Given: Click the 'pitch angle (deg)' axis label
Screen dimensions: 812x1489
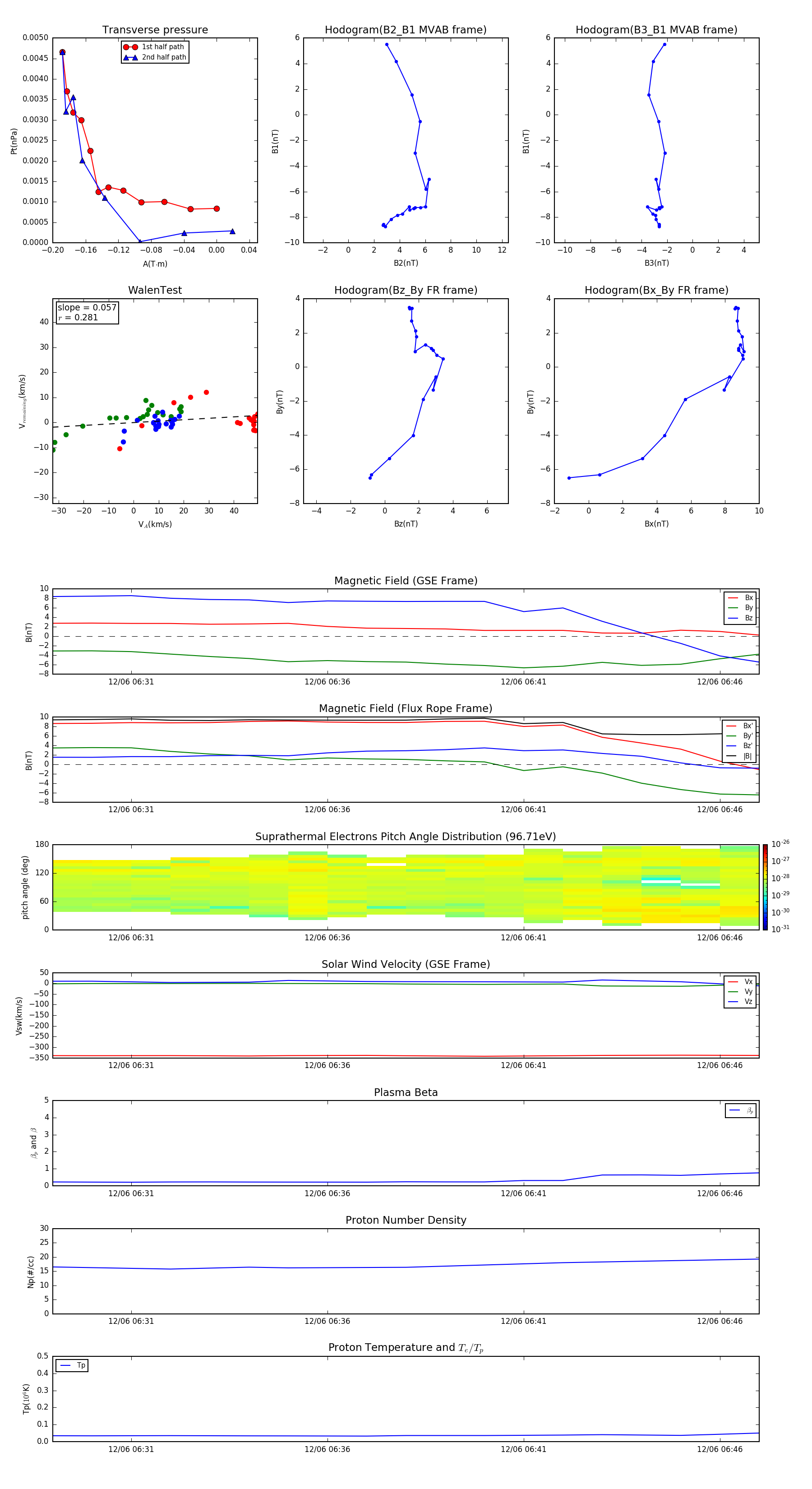Looking at the screenshot, I should click(25, 887).
